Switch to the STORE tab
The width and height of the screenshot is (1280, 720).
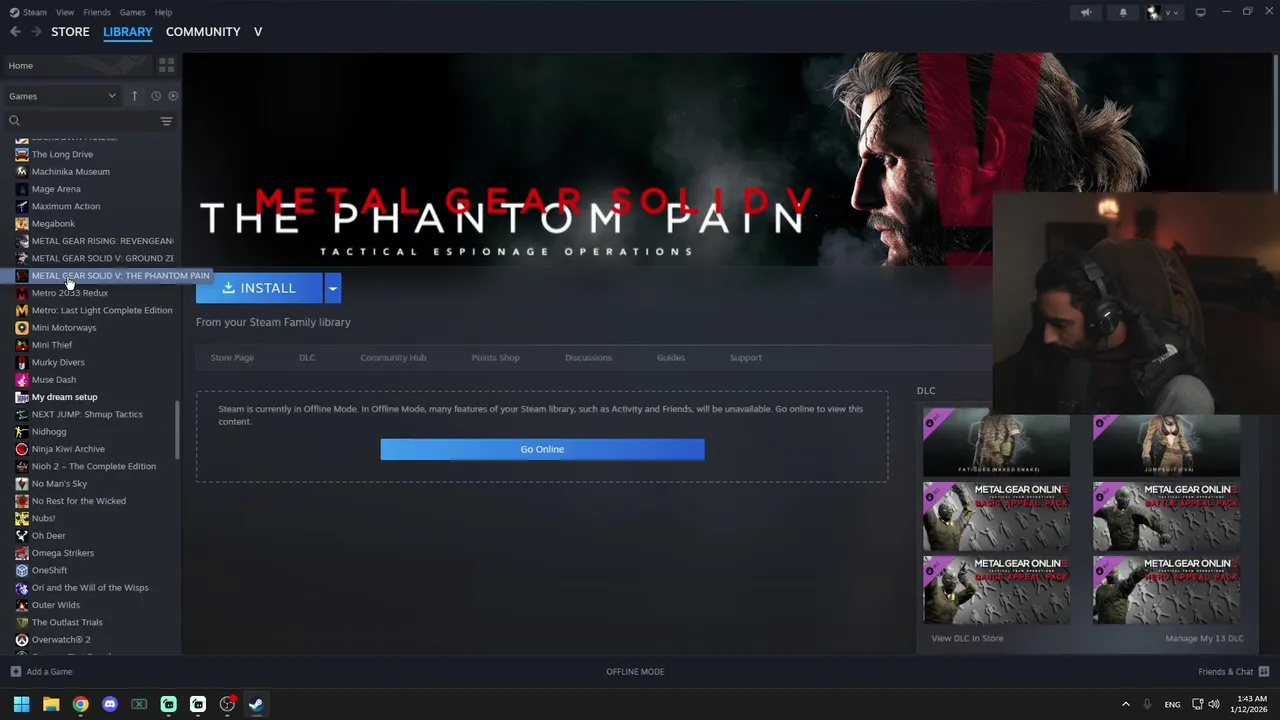tap(70, 32)
